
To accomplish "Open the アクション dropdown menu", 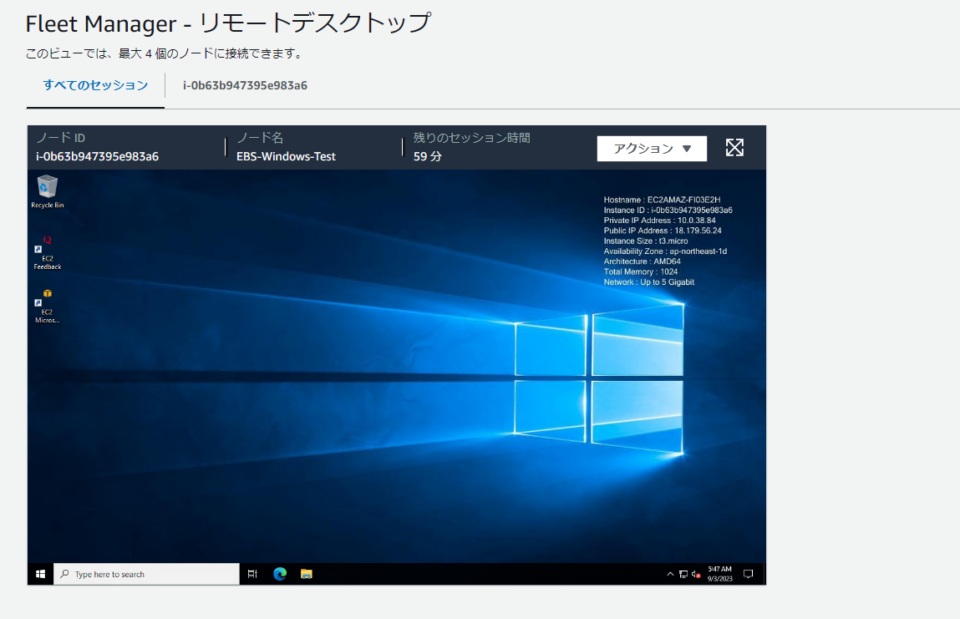I will (651, 149).
